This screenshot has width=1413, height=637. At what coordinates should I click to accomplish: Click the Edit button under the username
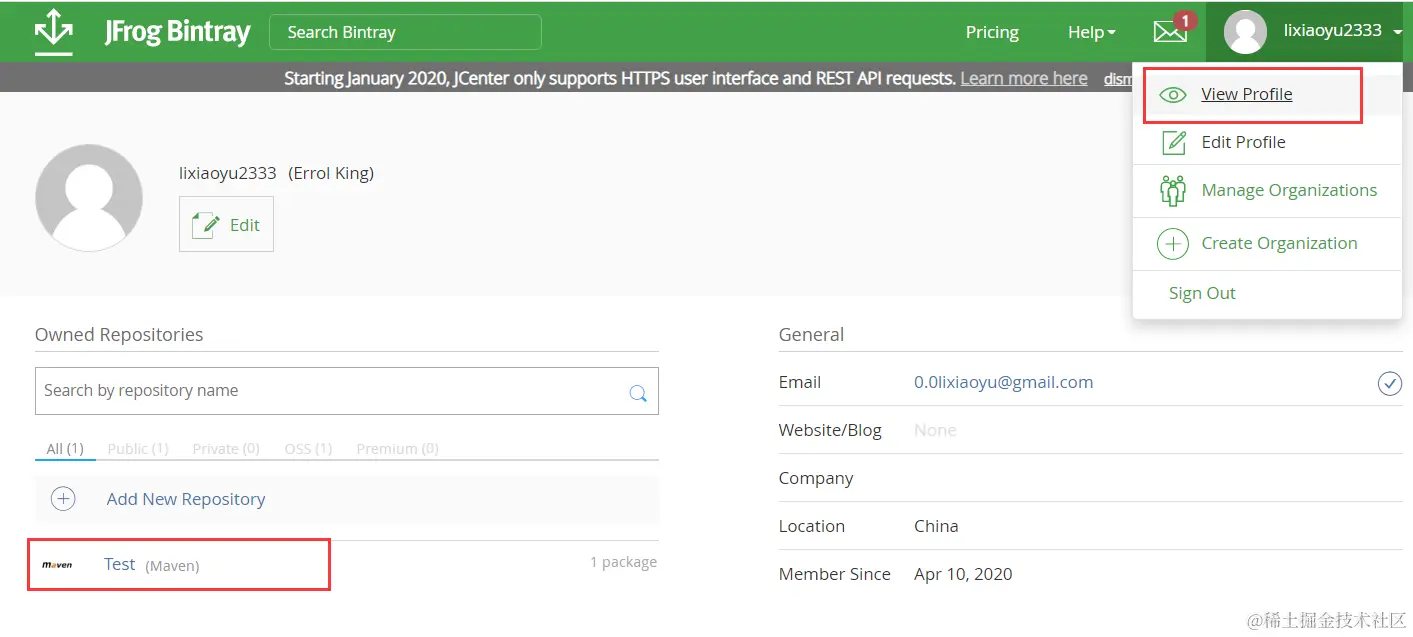(x=226, y=224)
